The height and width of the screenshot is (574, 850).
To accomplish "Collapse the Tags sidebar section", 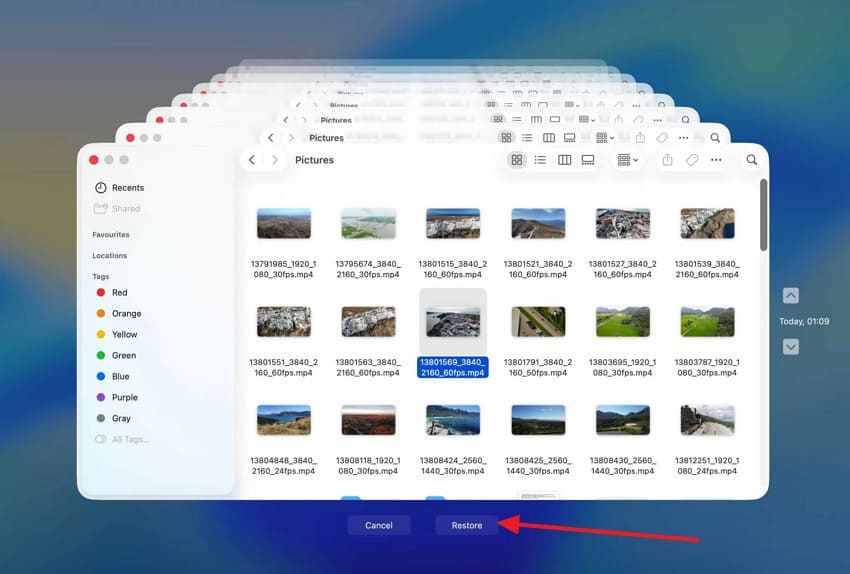I will point(100,276).
